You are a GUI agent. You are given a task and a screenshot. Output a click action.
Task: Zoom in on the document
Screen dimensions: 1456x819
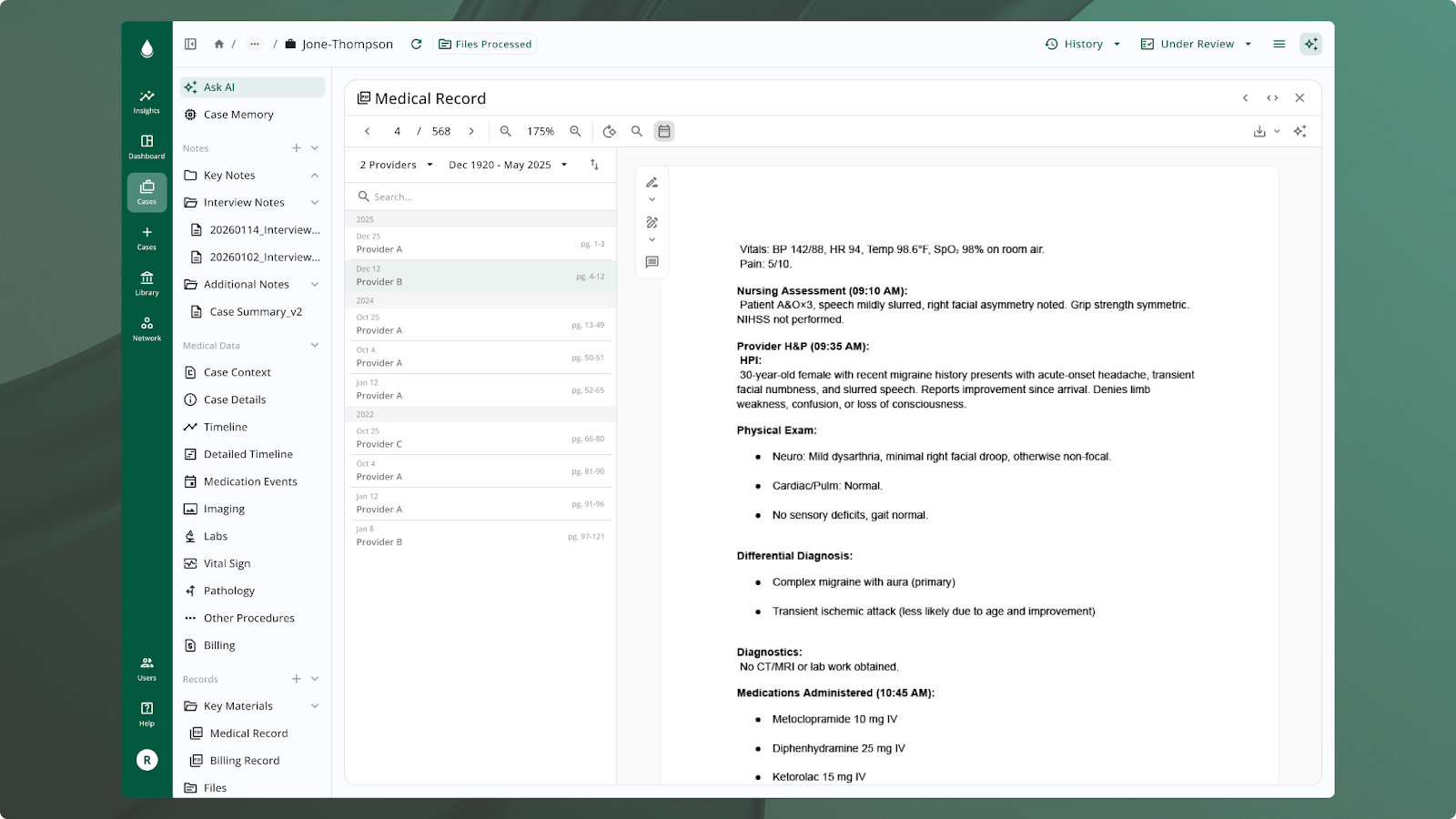click(x=575, y=131)
